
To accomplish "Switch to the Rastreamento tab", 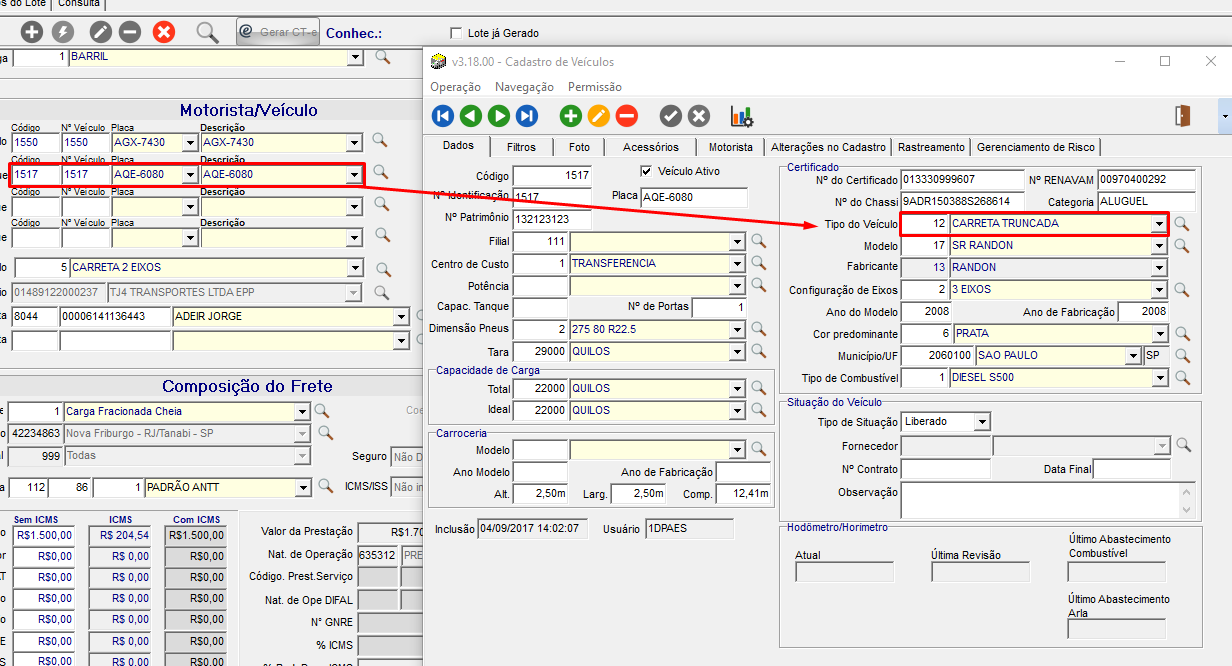I will 931,147.
